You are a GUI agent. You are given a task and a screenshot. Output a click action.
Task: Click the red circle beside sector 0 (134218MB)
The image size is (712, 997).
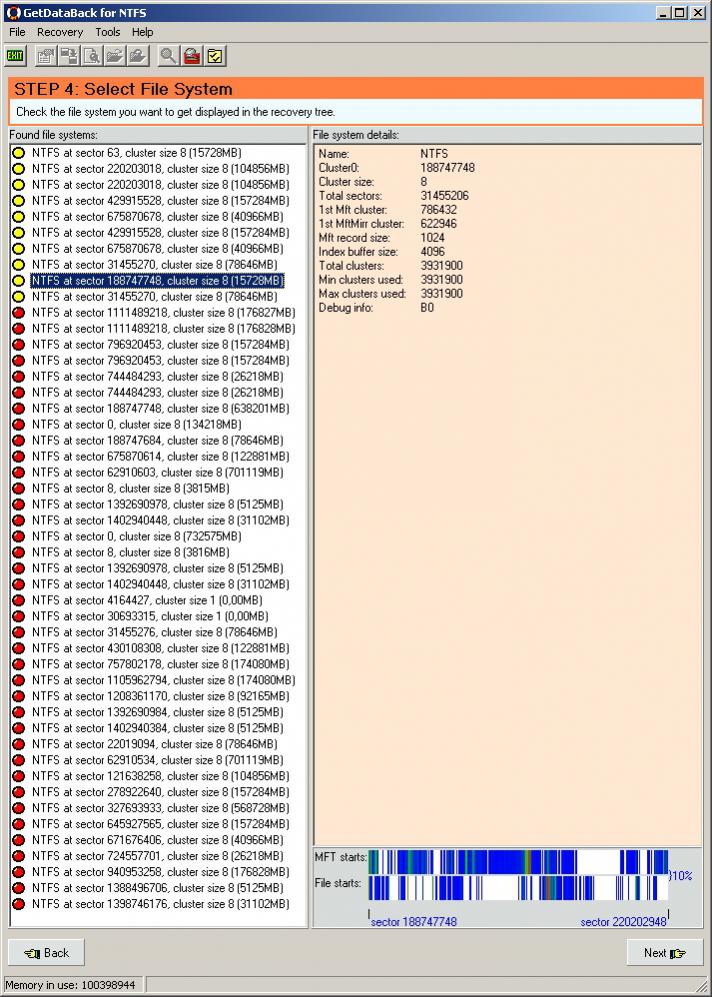[x=19, y=424]
